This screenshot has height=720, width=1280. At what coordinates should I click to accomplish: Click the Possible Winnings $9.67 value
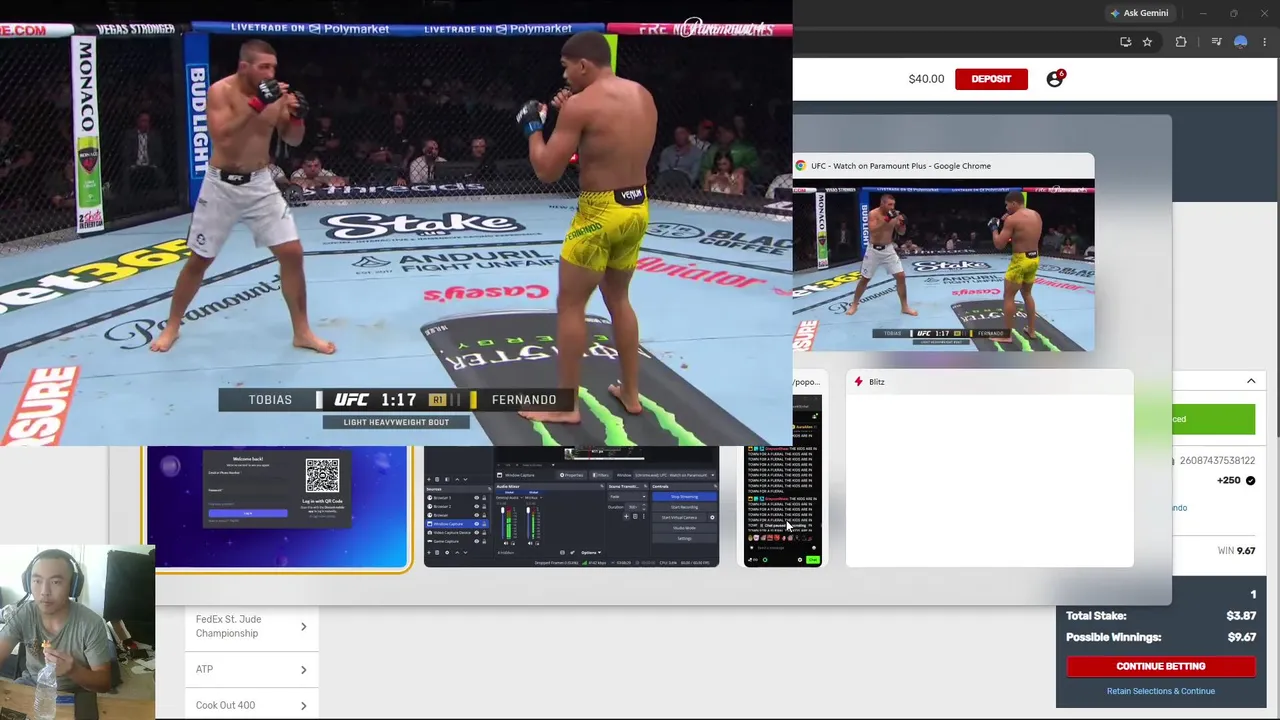coord(1241,637)
